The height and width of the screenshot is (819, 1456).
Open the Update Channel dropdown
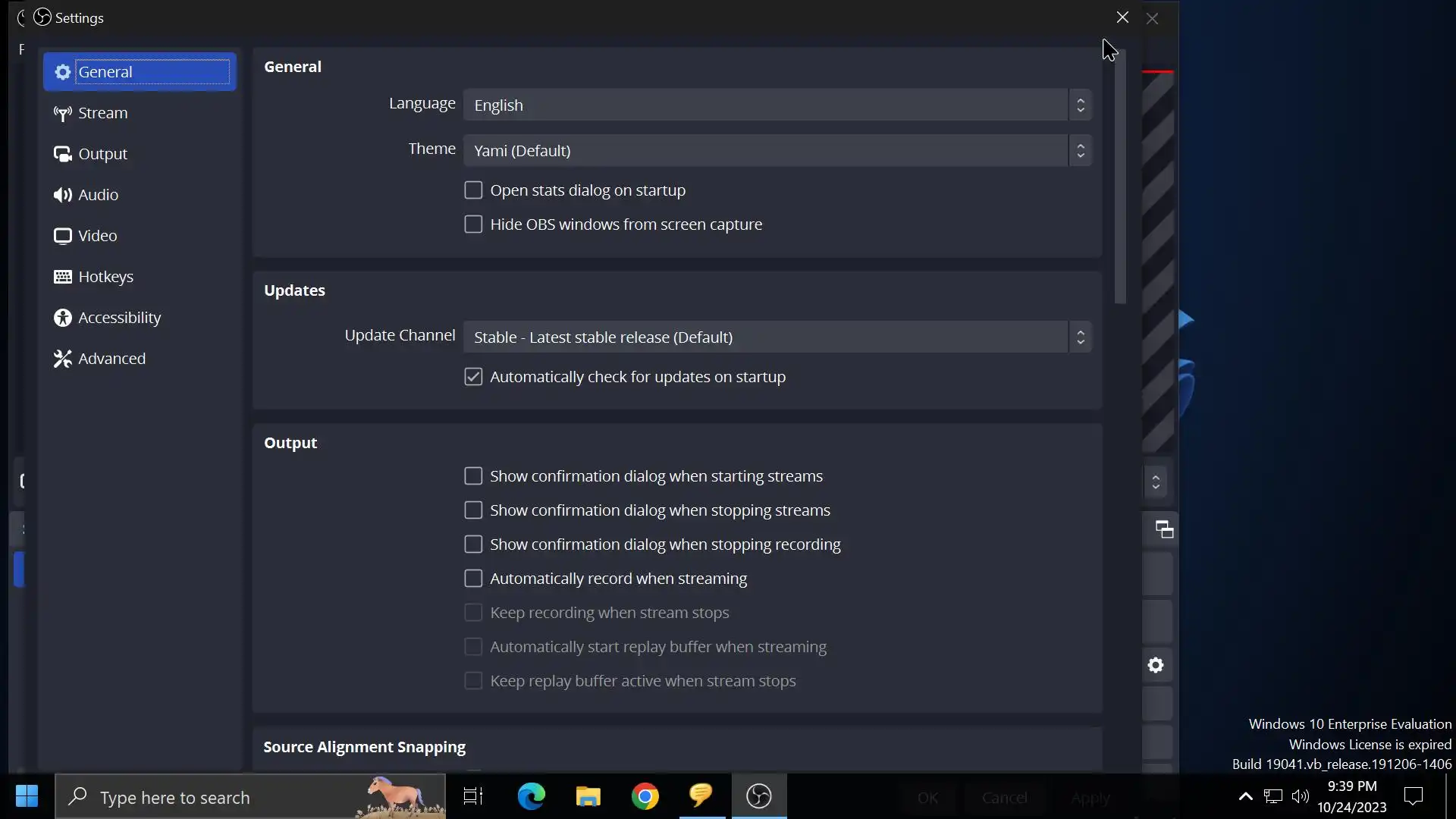tap(777, 337)
